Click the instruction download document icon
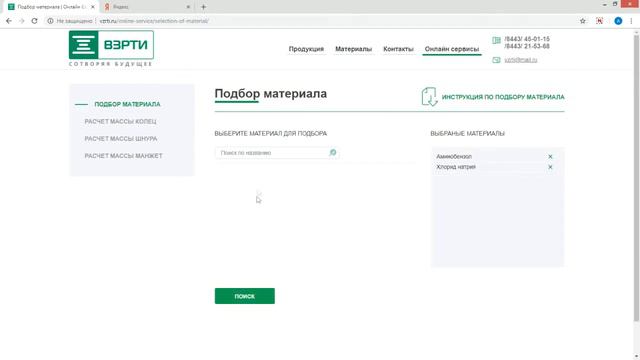The height and width of the screenshot is (360, 640). (429, 97)
